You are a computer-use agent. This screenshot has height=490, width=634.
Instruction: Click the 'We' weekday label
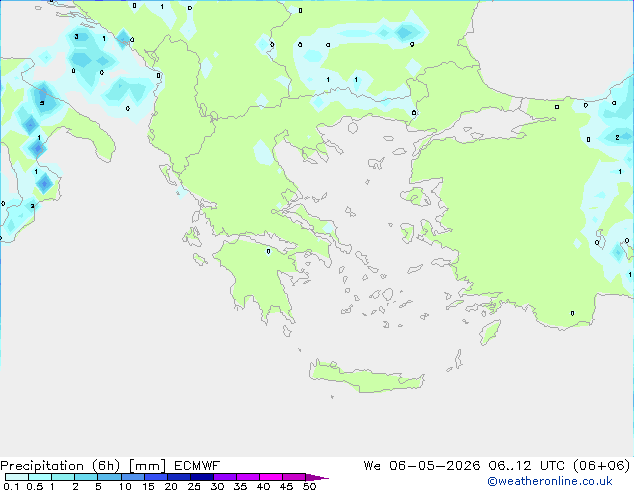point(372,465)
